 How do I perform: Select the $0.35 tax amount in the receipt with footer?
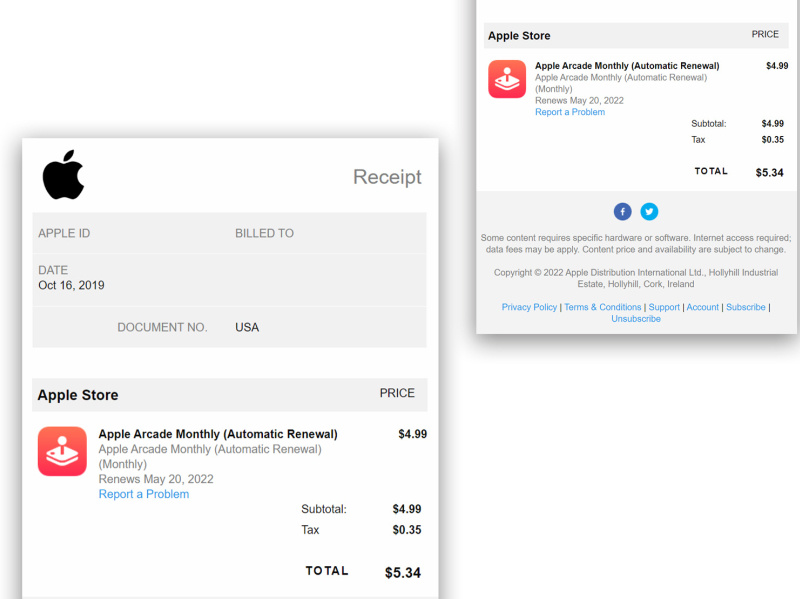[772, 140]
